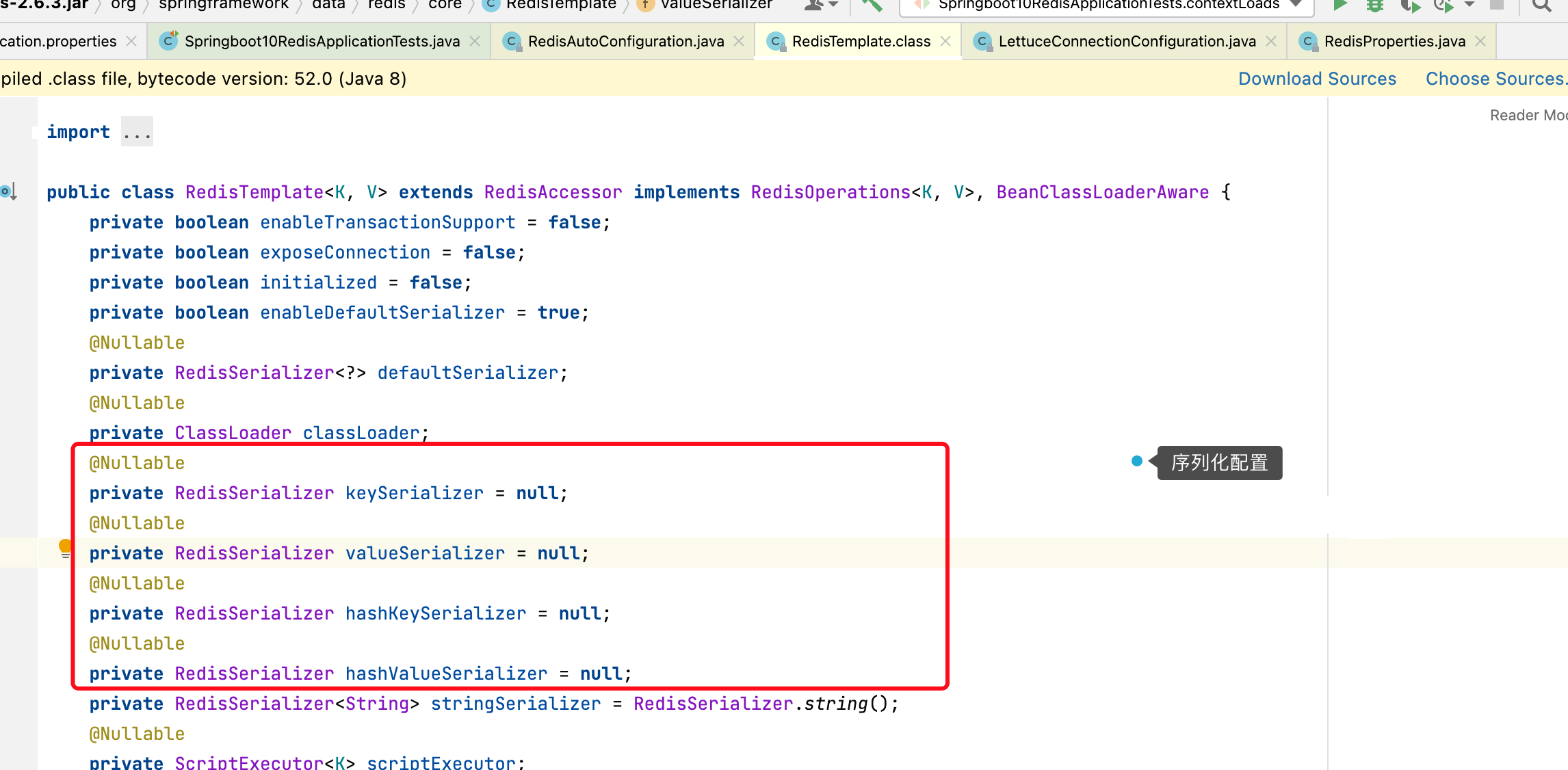1568x770 pixels.
Task: Click the intention lightbulb beside valueSerializer
Action: point(65,547)
